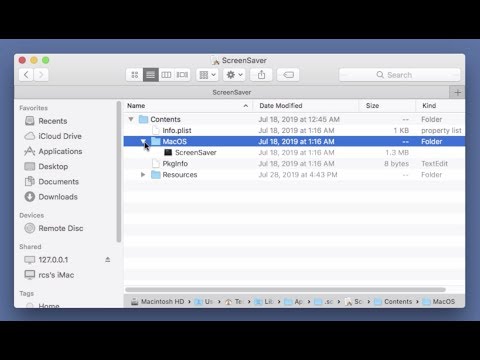Image resolution: width=480 pixels, height=360 pixels.
Task: Select the 127.0.0.1 shared server
Action: (x=53, y=259)
